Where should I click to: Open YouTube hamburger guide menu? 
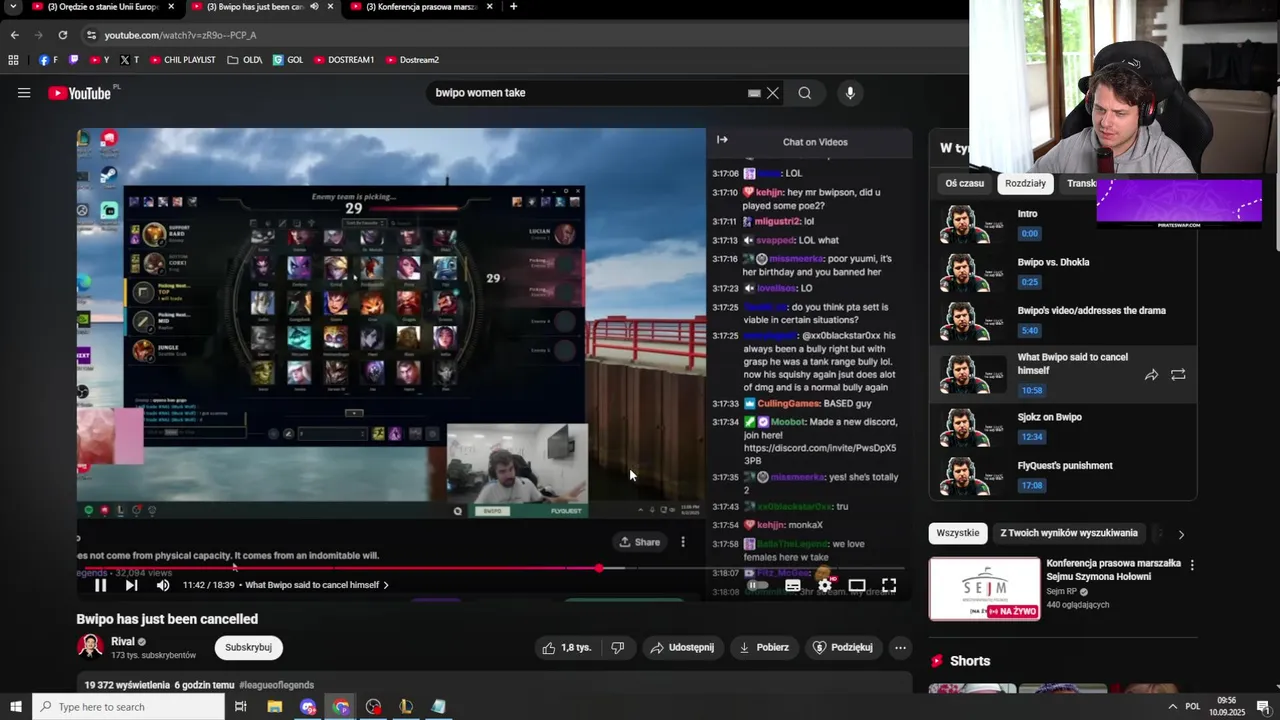24,93
